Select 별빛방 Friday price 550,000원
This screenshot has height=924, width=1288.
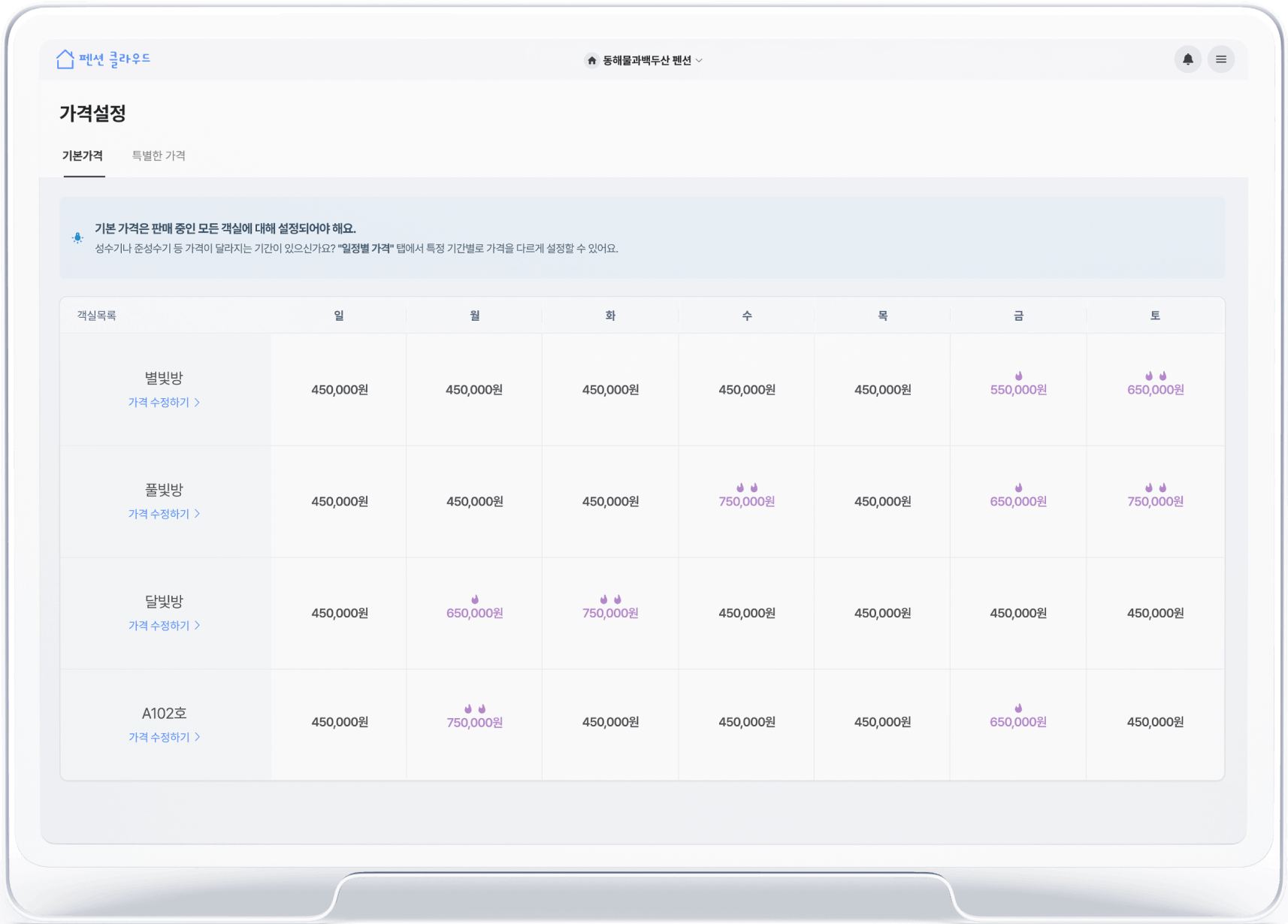pyautogui.click(x=1018, y=390)
